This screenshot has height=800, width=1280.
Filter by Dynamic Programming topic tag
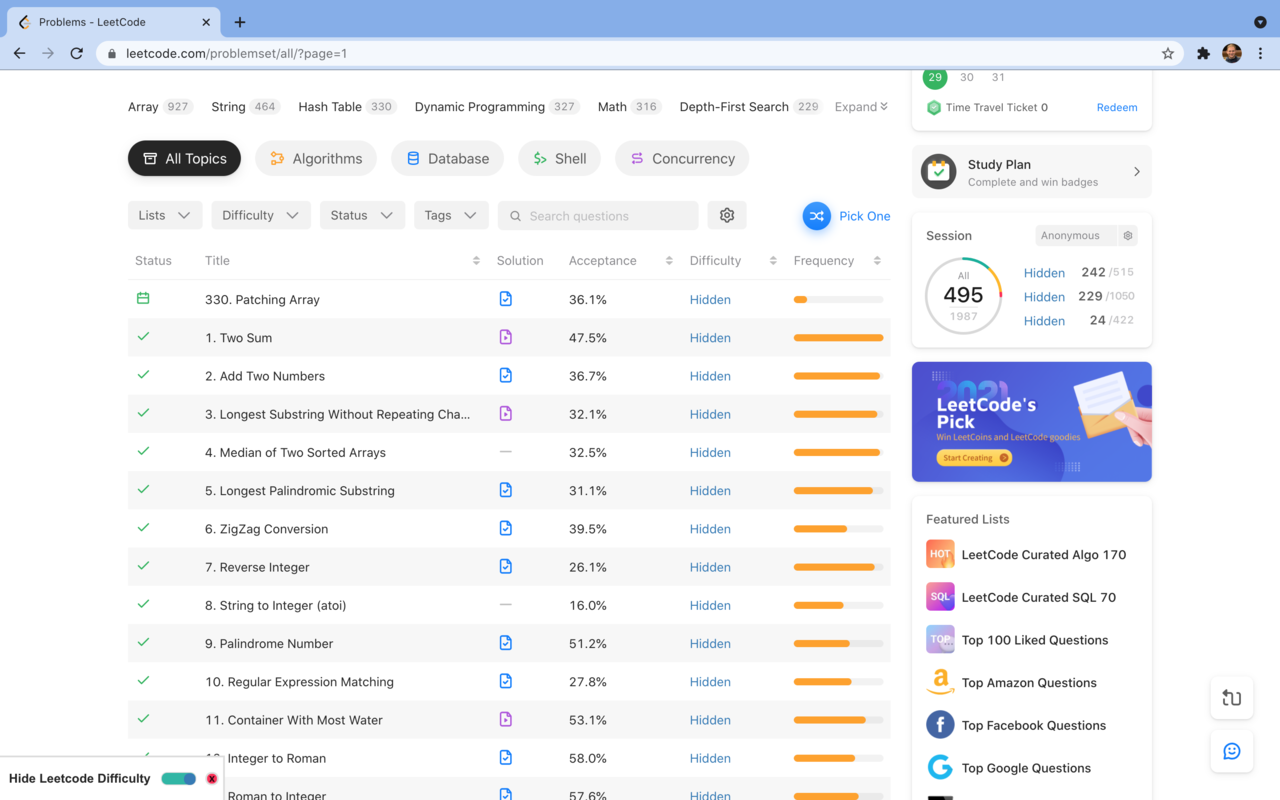497,107
